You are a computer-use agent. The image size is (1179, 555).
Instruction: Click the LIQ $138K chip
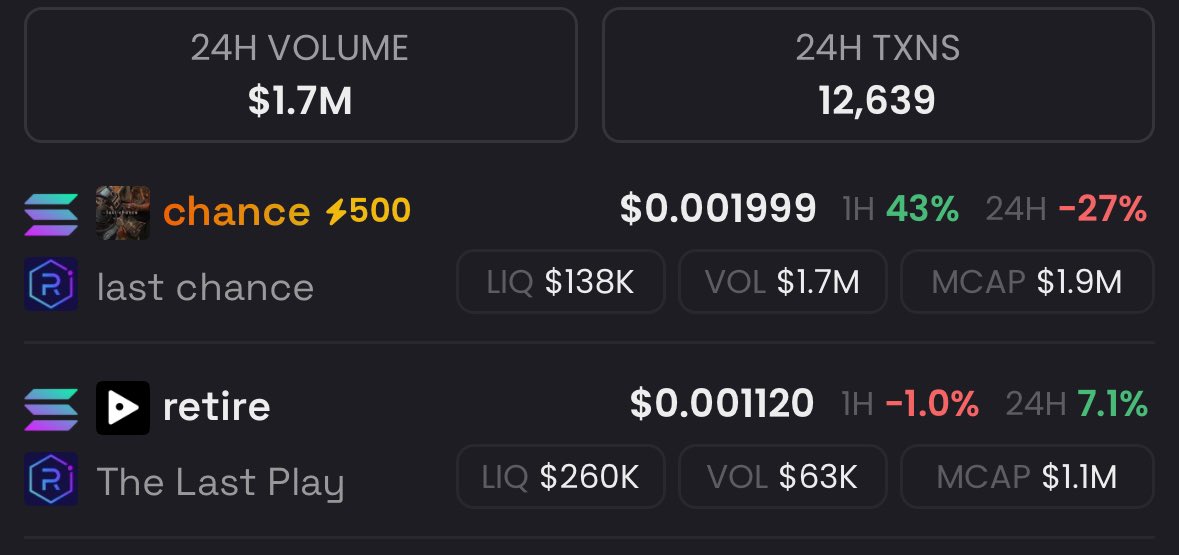click(x=561, y=282)
